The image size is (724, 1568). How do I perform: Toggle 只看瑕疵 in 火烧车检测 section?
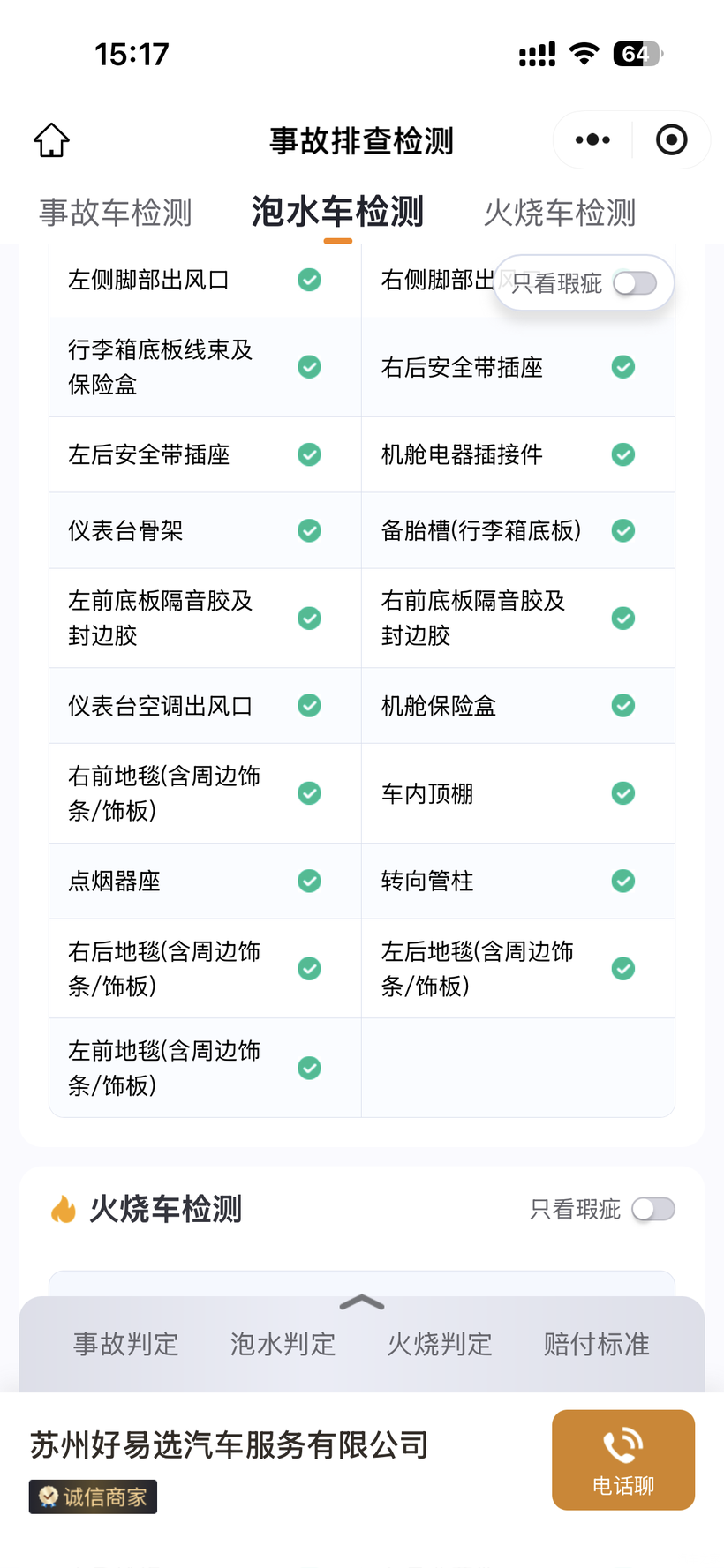(653, 1209)
